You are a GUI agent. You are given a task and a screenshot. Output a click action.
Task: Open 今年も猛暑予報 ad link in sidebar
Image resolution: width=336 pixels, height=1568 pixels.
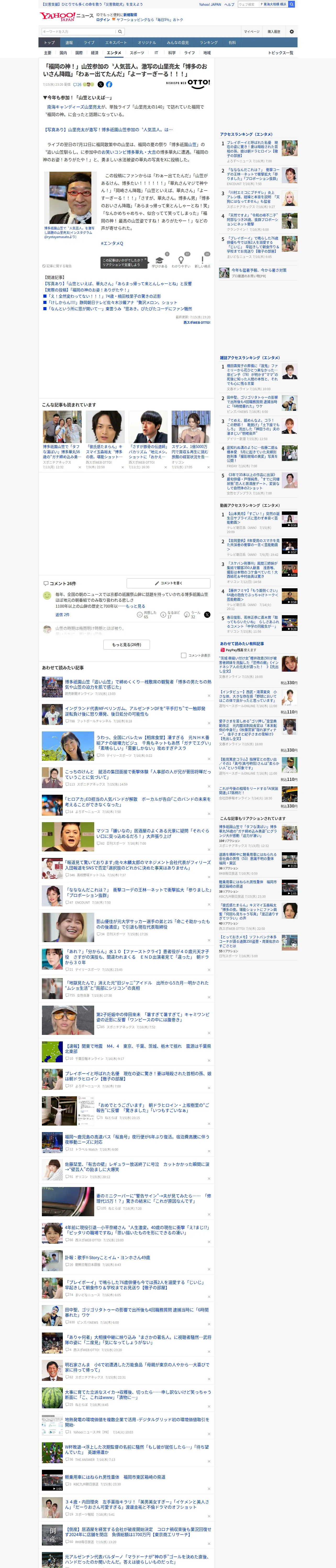[259, 270]
